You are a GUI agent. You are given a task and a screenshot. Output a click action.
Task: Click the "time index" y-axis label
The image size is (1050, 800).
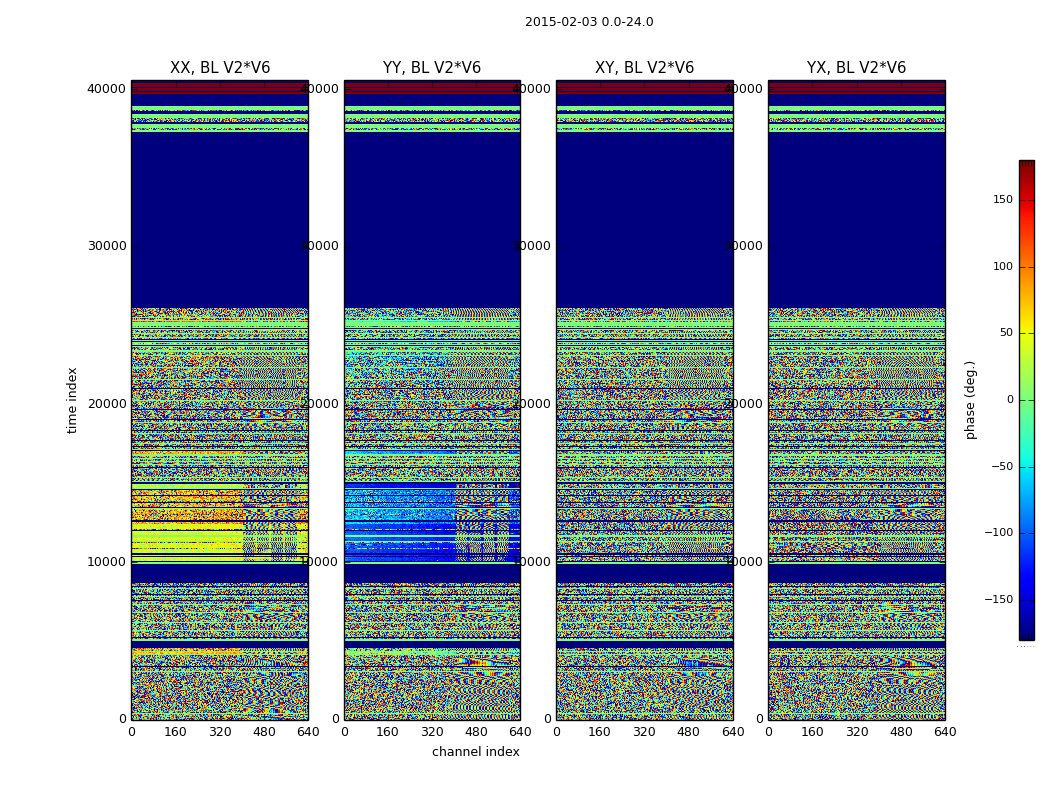click(x=72, y=400)
